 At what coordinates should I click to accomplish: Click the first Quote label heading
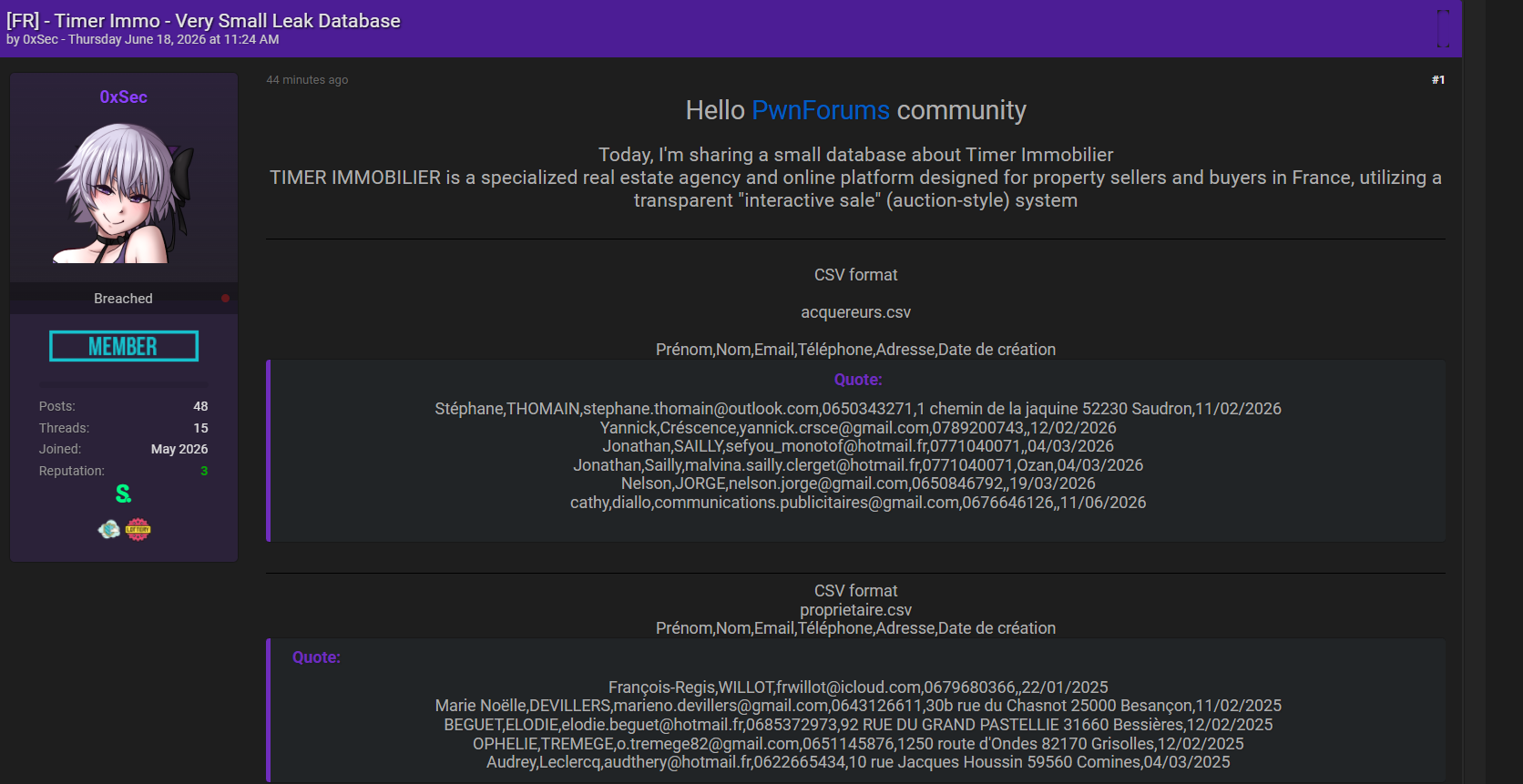(858, 380)
